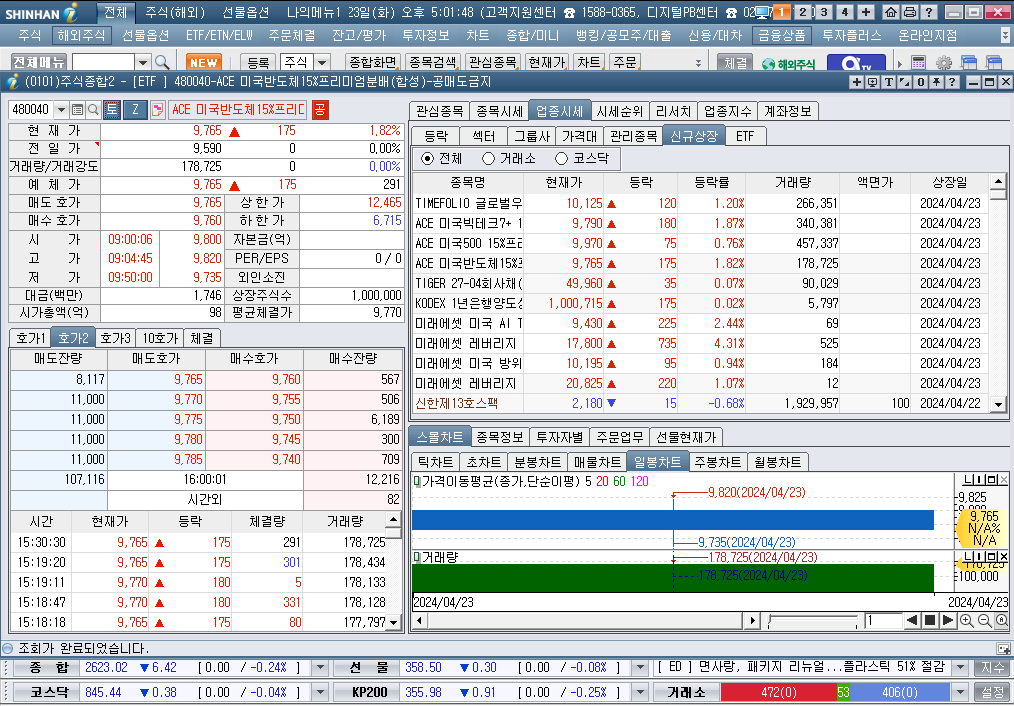Open the settings gear icon in the top toolbar
This screenshot has height=706, width=1014.
tap(944, 63)
